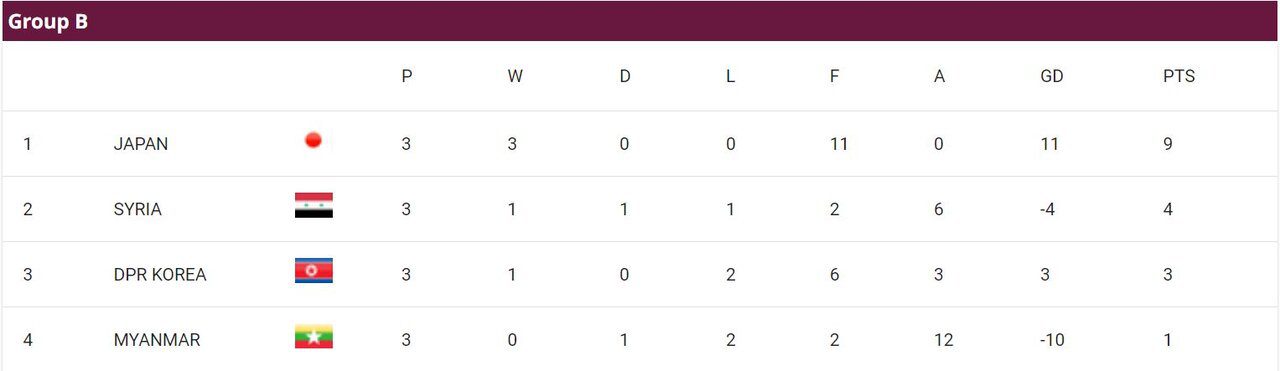This screenshot has width=1280, height=371.
Task: Click the W column header
Action: [515, 76]
